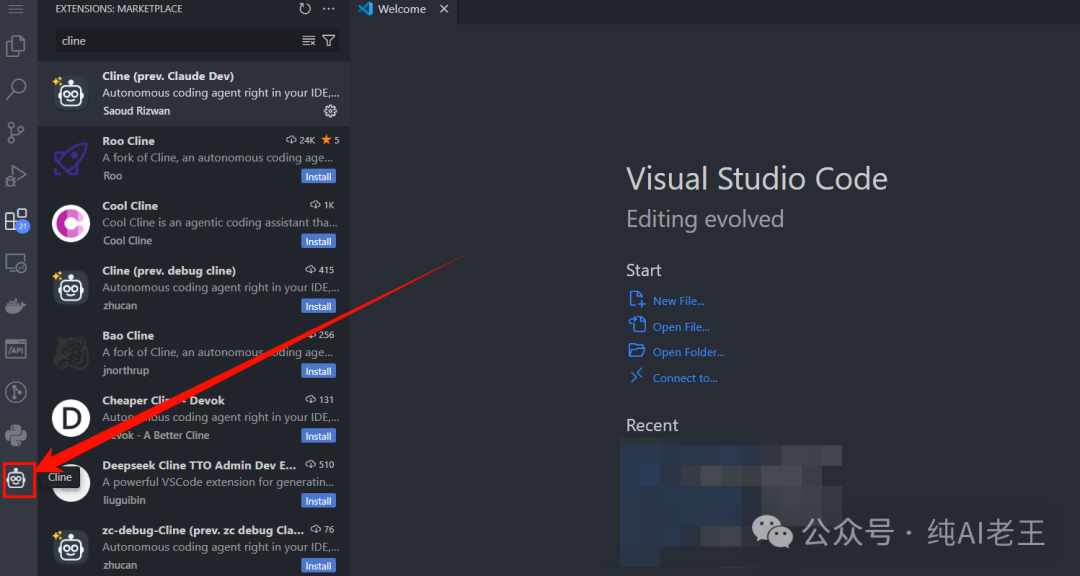Click the Open File... link
The width and height of the screenshot is (1080, 576).
point(681,327)
